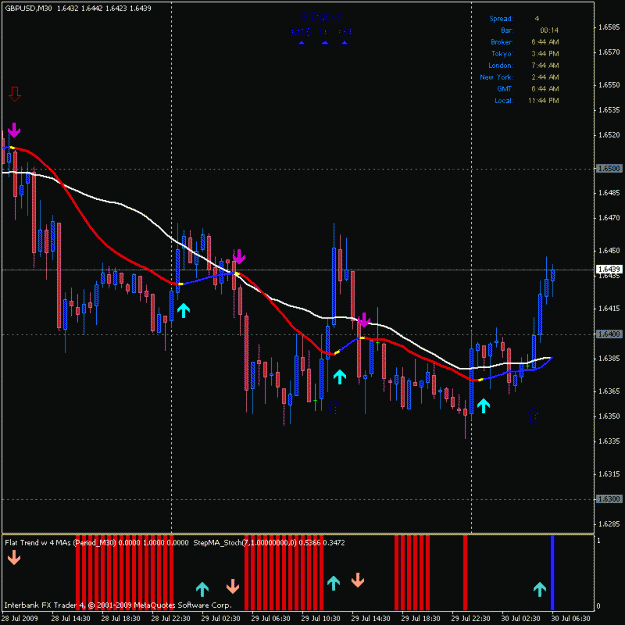Click cyan buy arrow near 29 Jul 10:30
Screen dimensions: 625x625
[340, 377]
